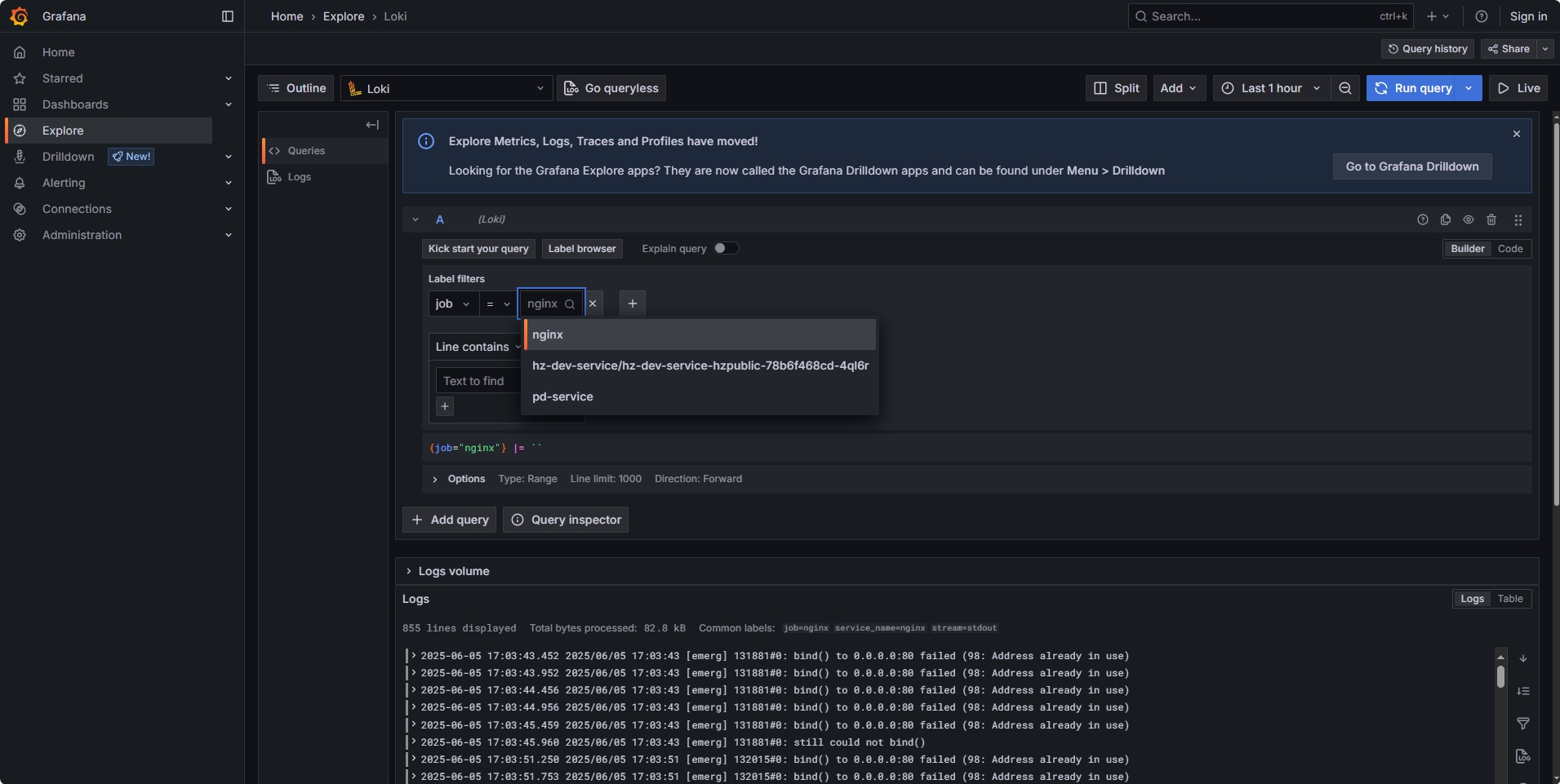
Task: Switch logs view to Table tab
Action: pyautogui.click(x=1509, y=599)
